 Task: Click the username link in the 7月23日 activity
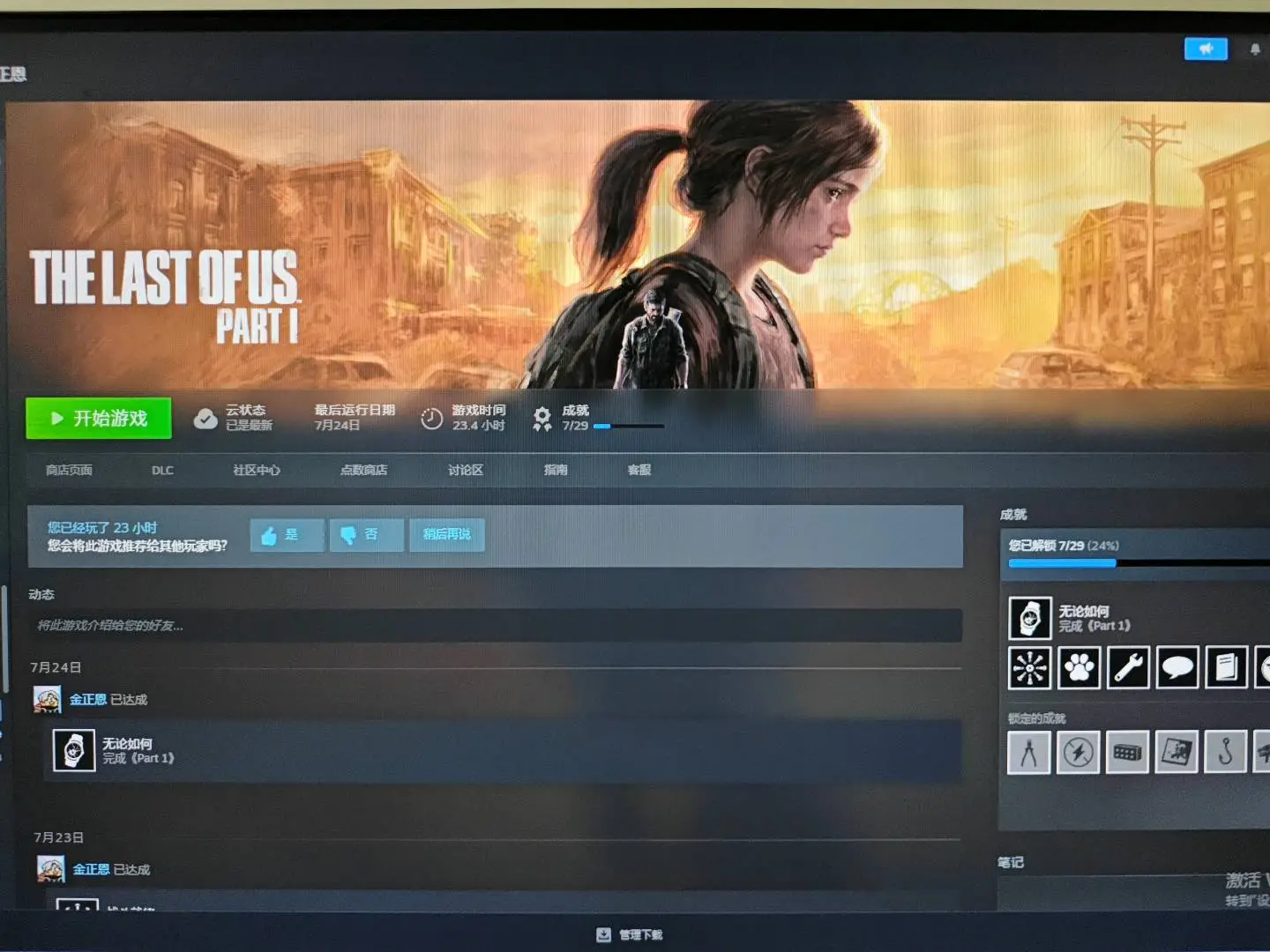coord(91,869)
